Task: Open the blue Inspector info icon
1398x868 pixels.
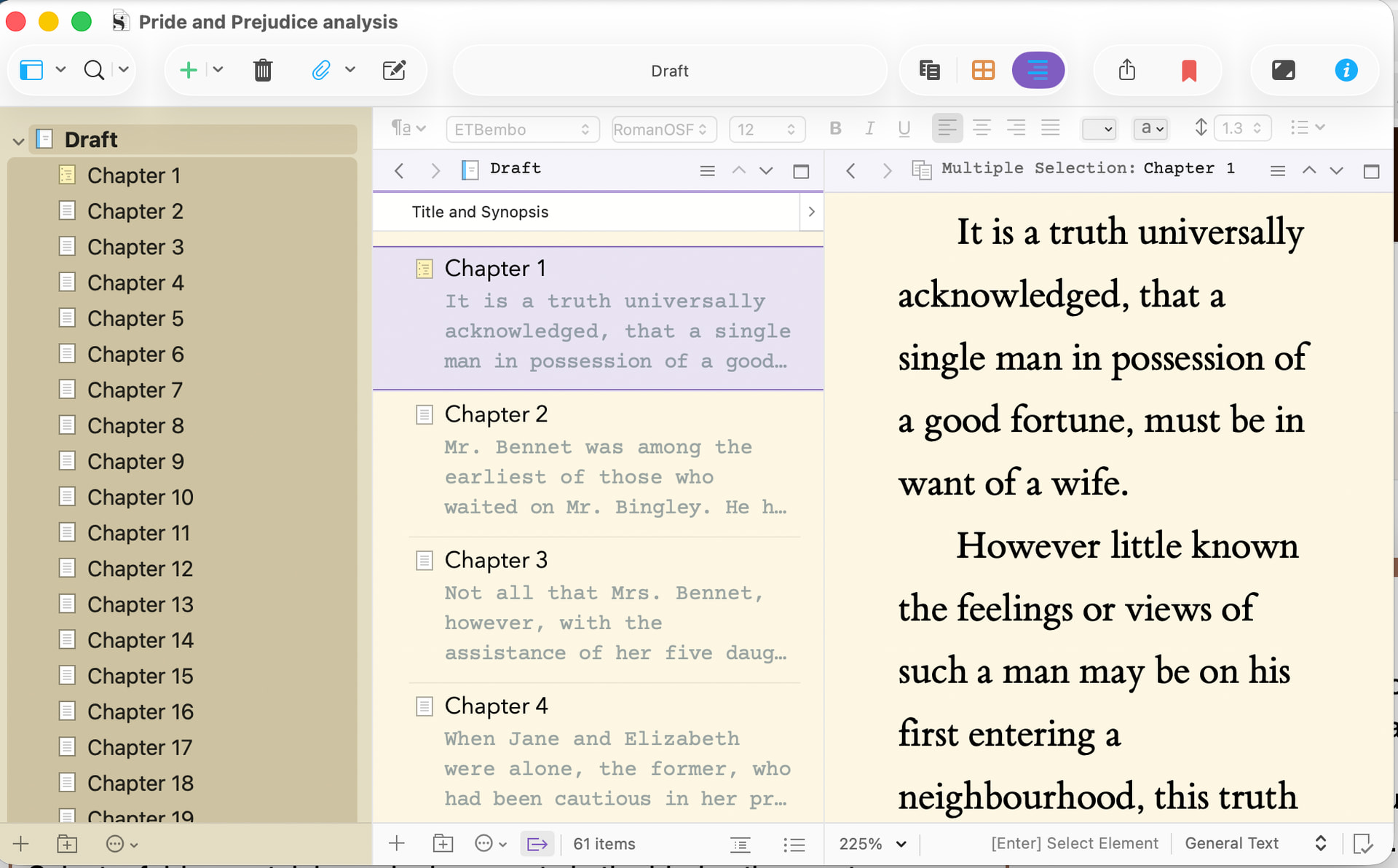Action: pyautogui.click(x=1346, y=71)
